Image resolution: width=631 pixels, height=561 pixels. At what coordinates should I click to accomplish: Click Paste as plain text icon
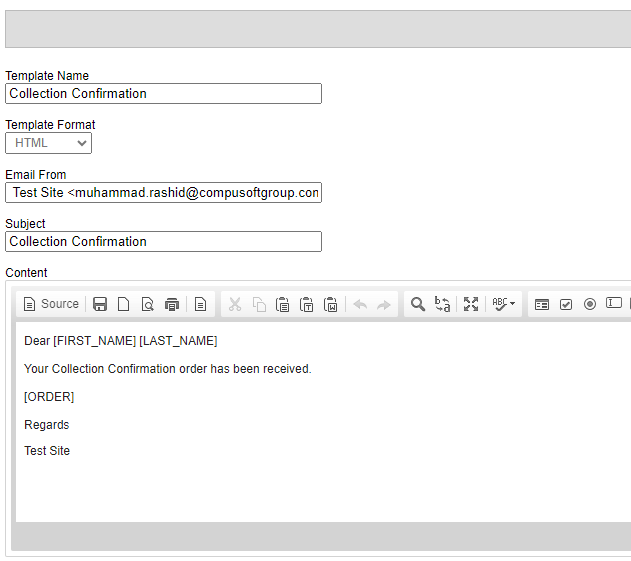307,304
